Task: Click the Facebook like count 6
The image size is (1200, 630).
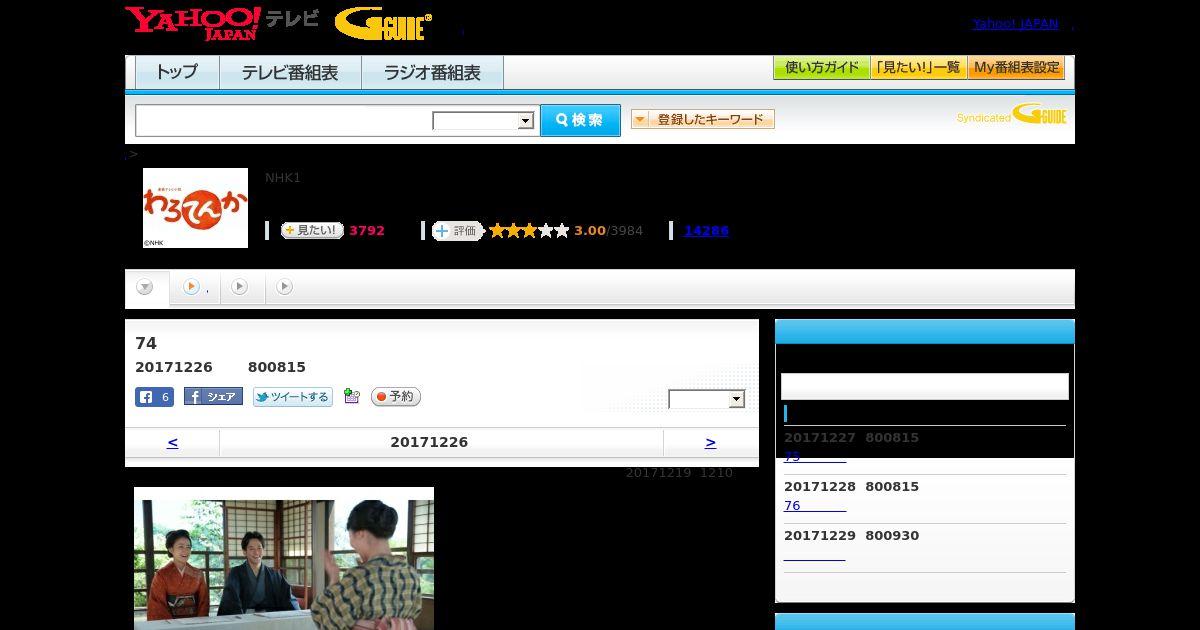Action: pyautogui.click(x=155, y=397)
